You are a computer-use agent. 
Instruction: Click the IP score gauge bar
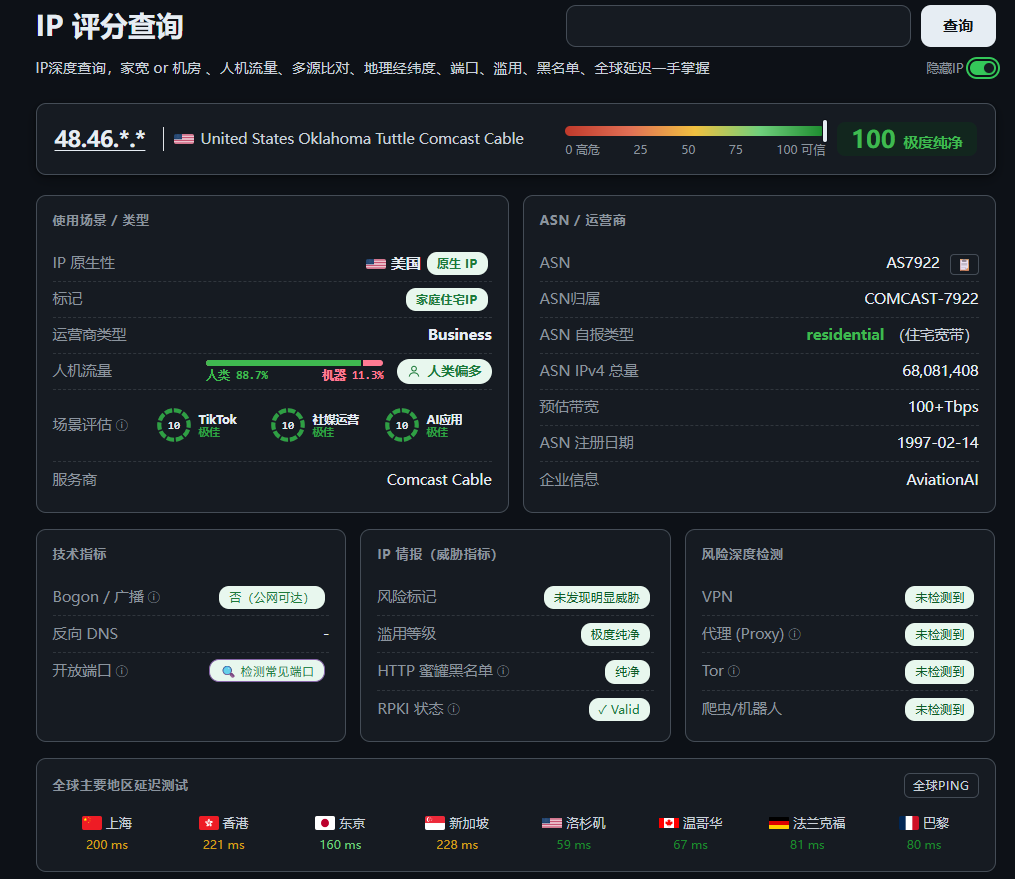(x=695, y=131)
